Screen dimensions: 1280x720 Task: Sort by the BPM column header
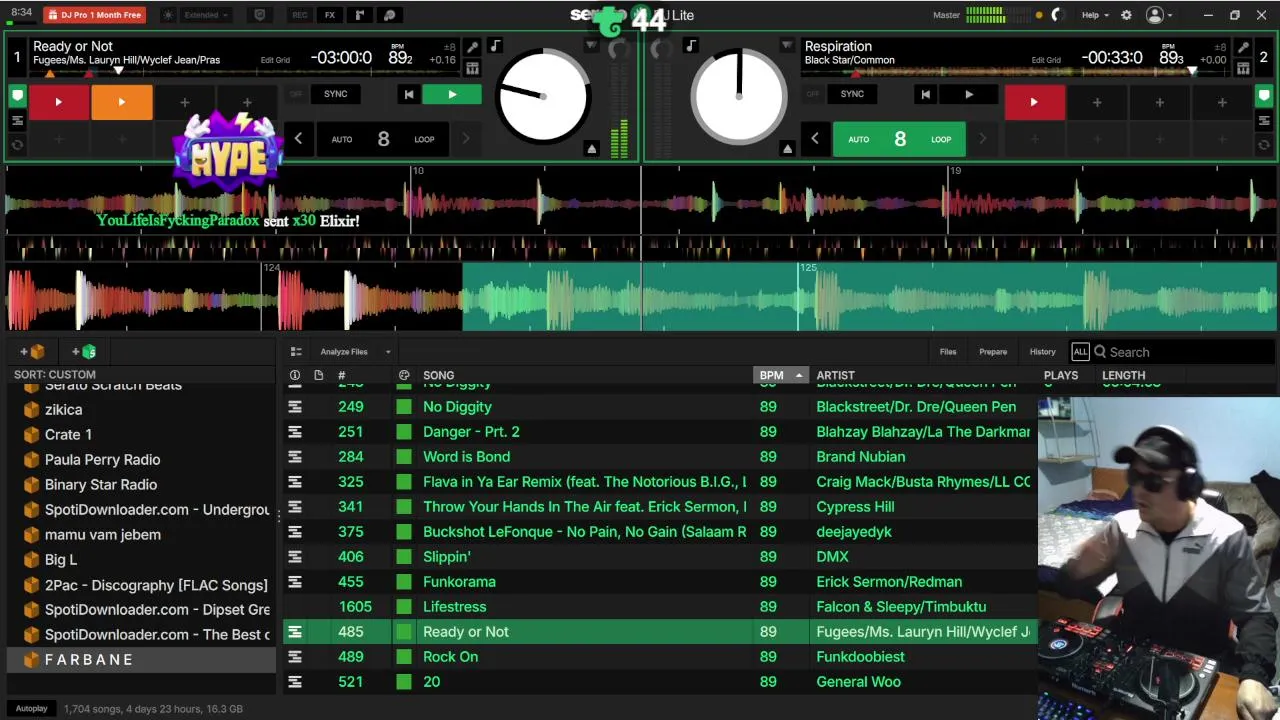pyautogui.click(x=780, y=375)
